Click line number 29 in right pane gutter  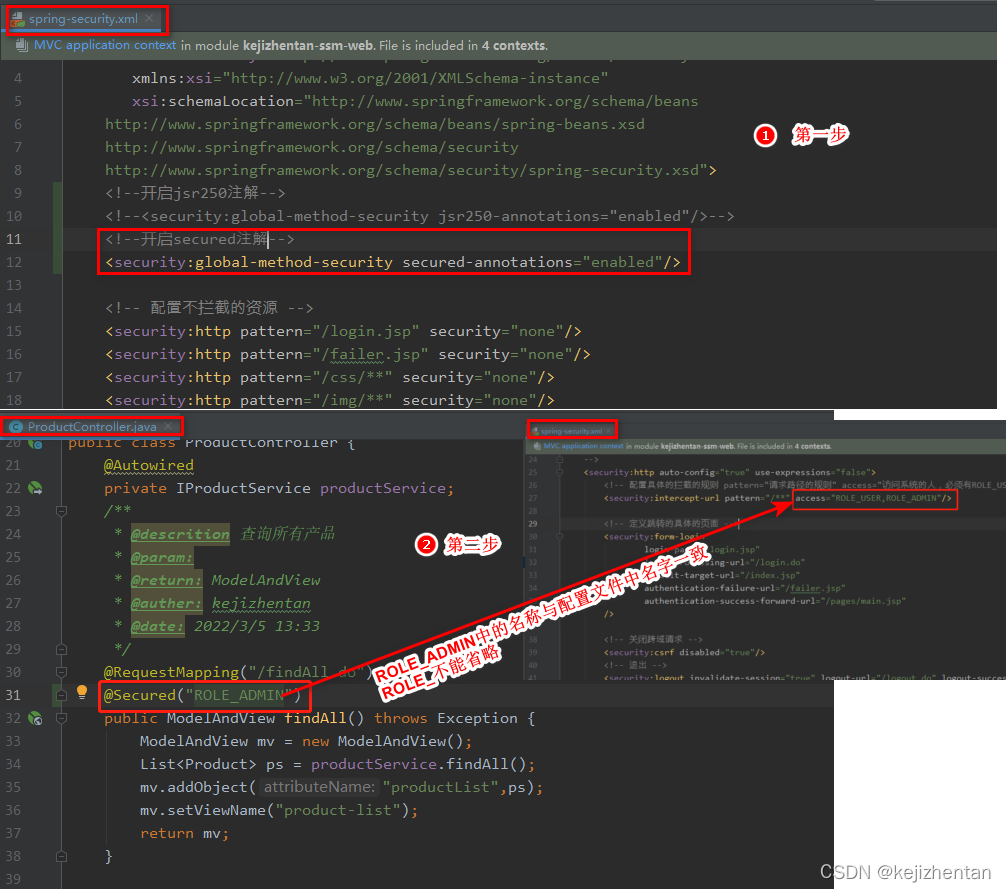[x=533, y=524]
